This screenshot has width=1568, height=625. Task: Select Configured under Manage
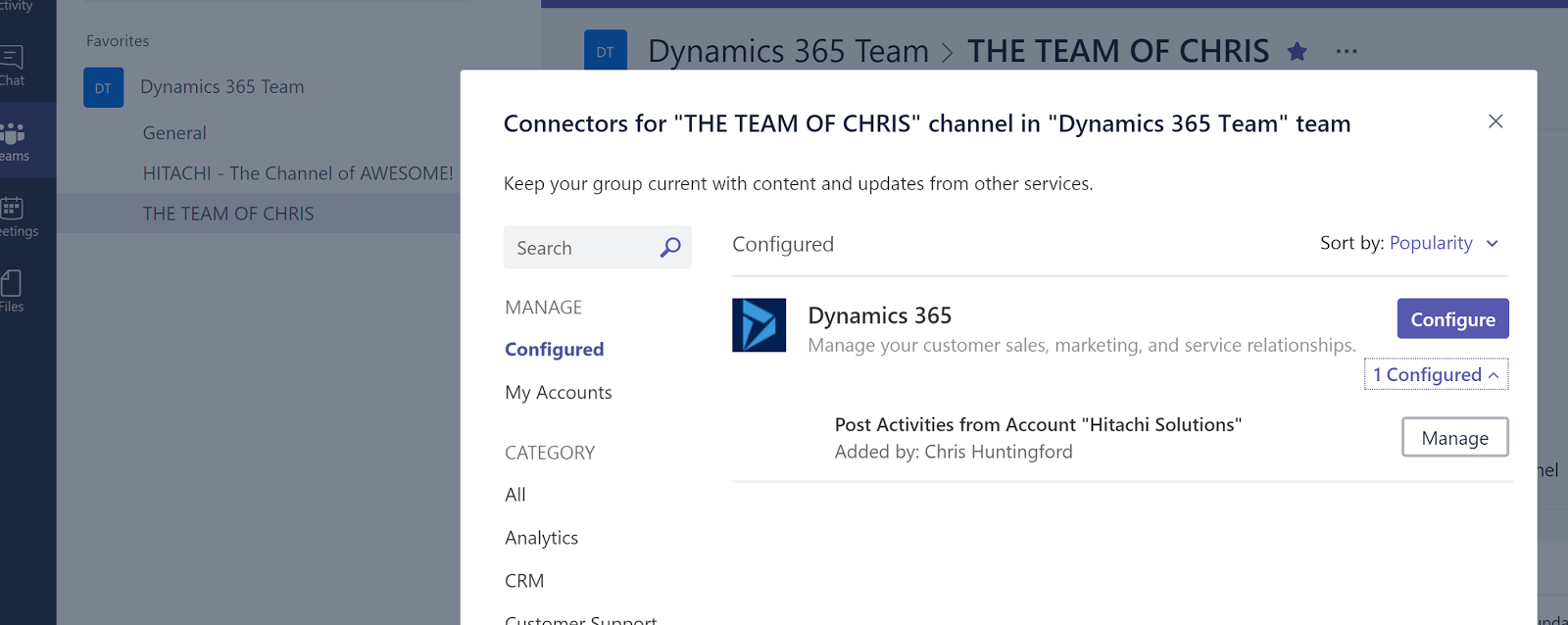554,350
